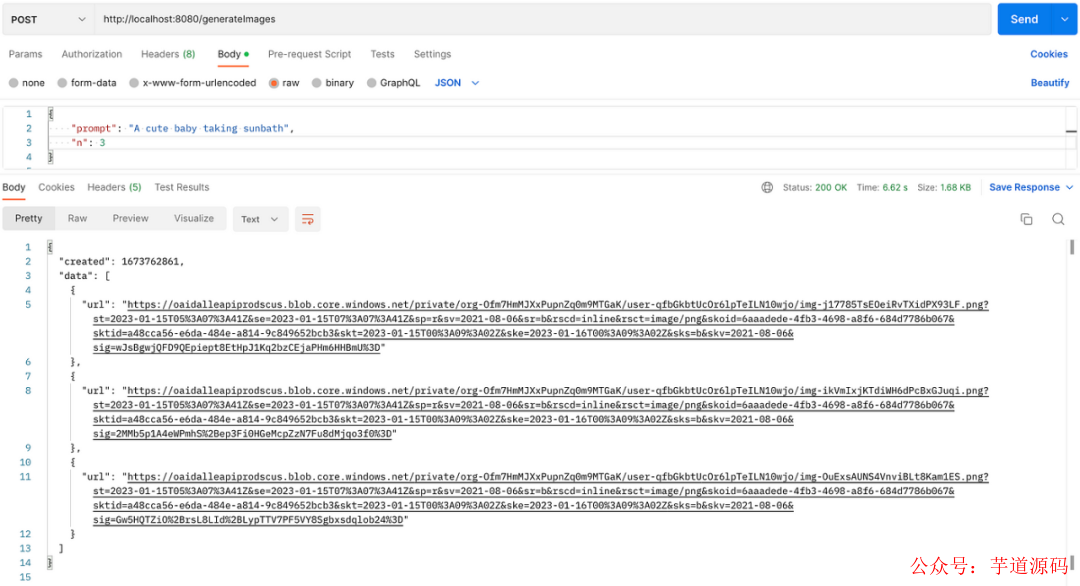Select the form-data radio button
The height and width of the screenshot is (586, 1080).
[x=62, y=83]
